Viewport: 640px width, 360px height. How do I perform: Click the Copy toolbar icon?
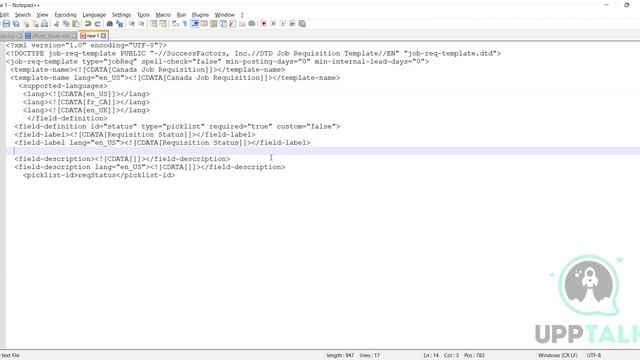coord(66,24)
